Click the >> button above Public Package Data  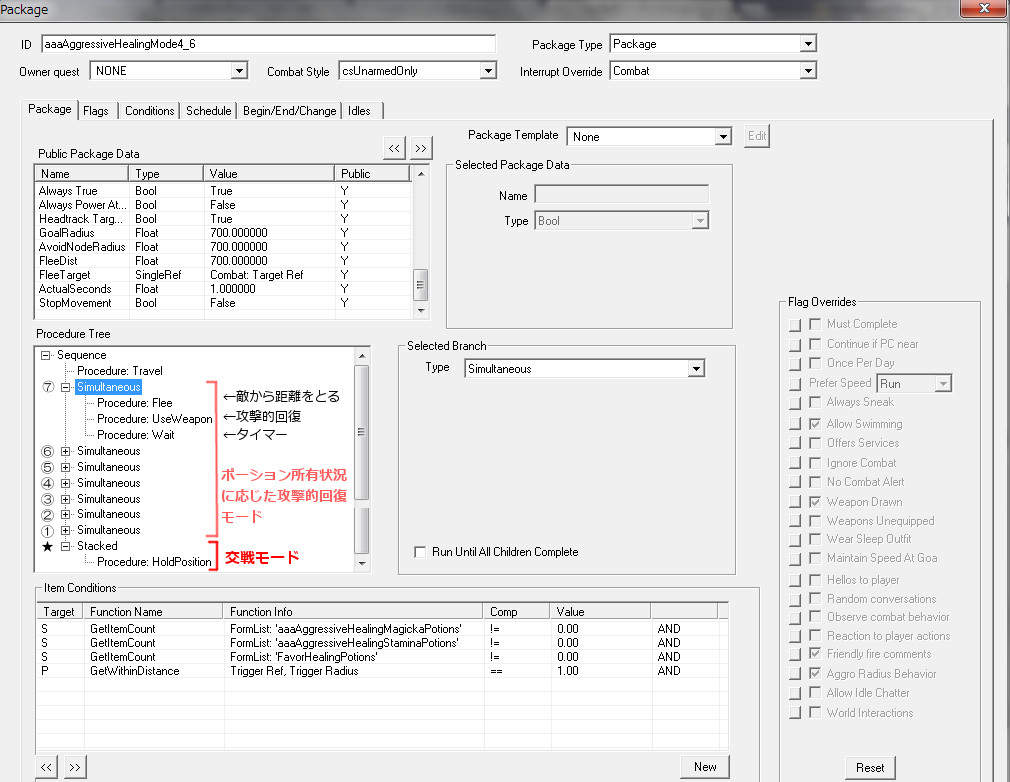(421, 148)
